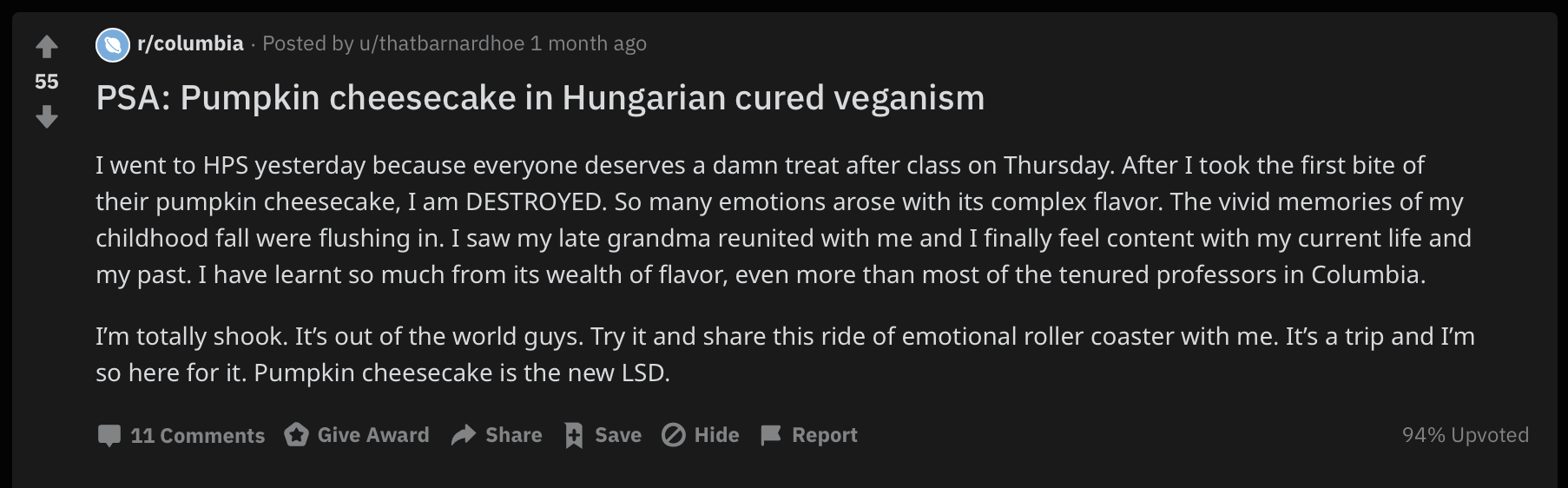Click the Hide text label
The width and height of the screenshot is (1568, 488).
pyautogui.click(x=716, y=434)
